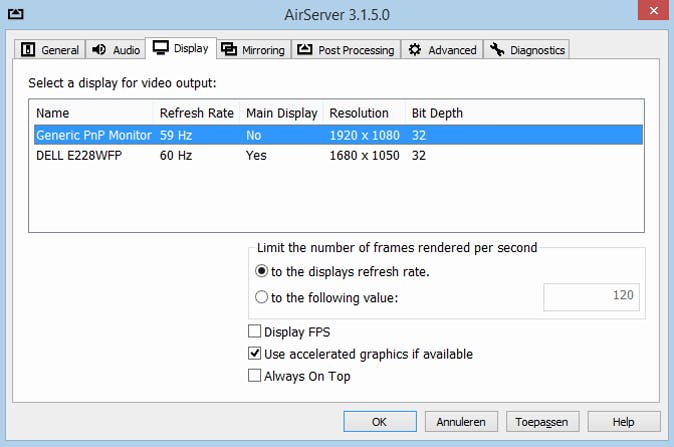The width and height of the screenshot is (674, 447).
Task: Close the AirServer window
Action: coord(653,10)
